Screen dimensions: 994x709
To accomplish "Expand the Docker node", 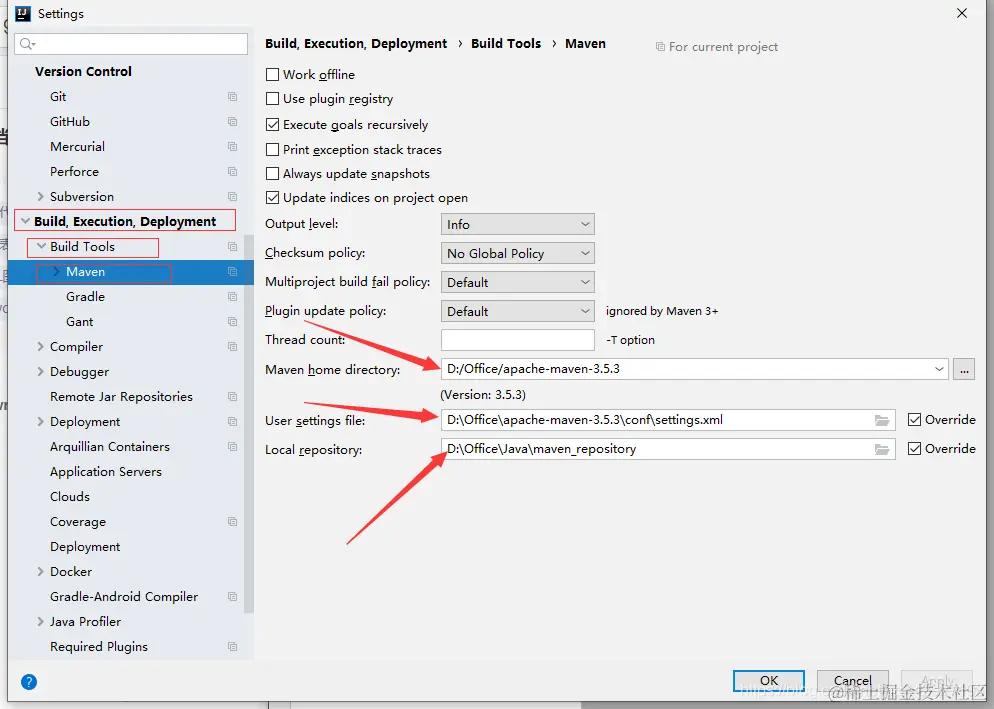I will (41, 571).
